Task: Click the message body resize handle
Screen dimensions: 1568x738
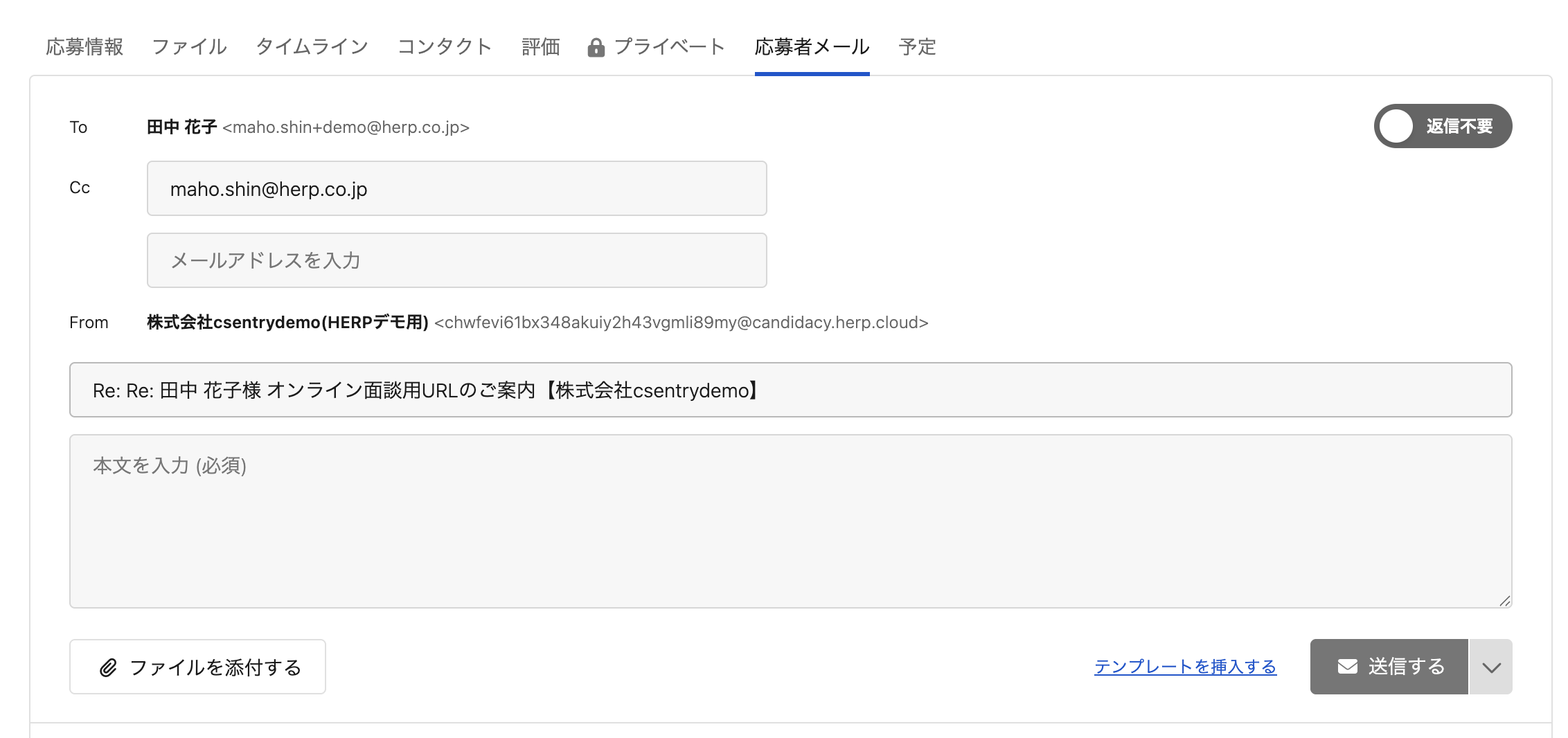Action: point(1504,601)
